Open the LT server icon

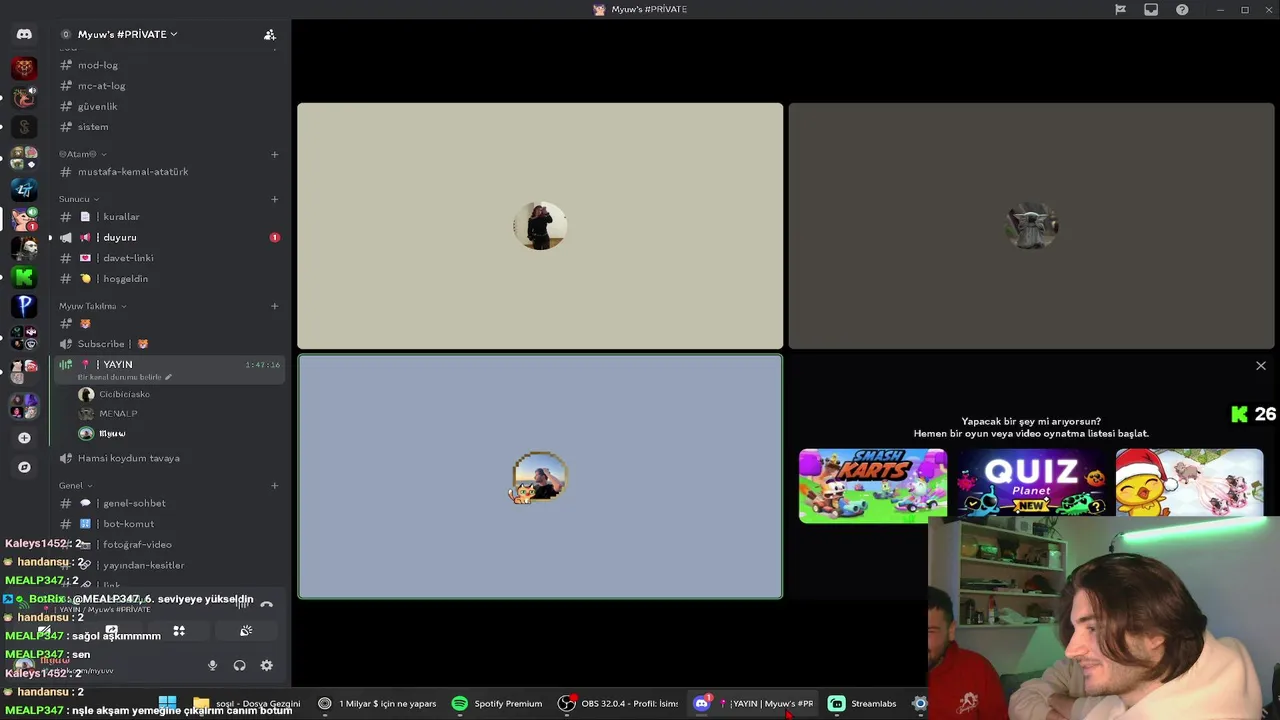[x=24, y=188]
